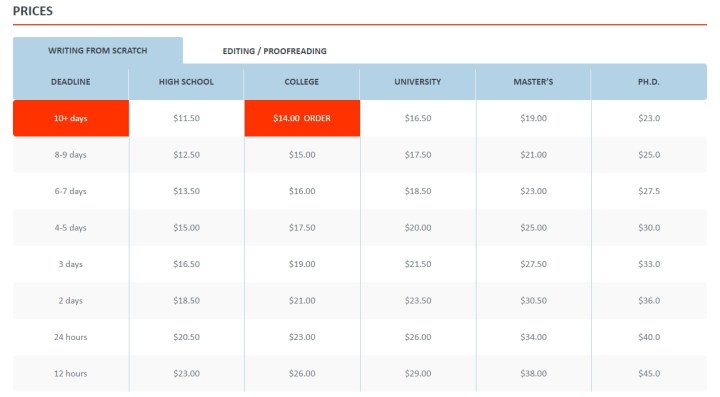This screenshot has width=720, height=397.
Task: Choose University 12 hours $29.00
Action: pyautogui.click(x=418, y=374)
